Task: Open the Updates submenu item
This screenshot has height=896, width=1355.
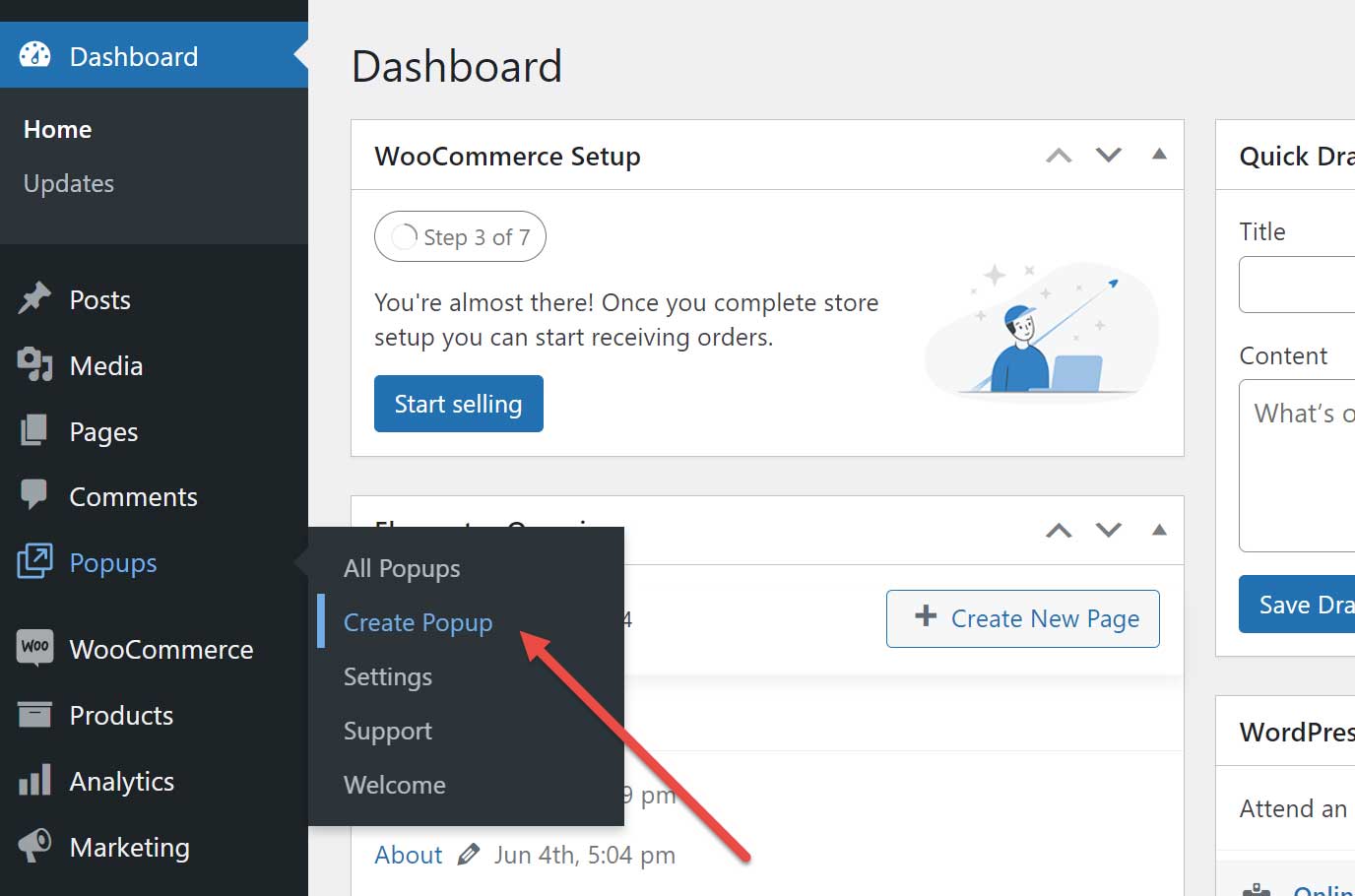Action: click(69, 183)
